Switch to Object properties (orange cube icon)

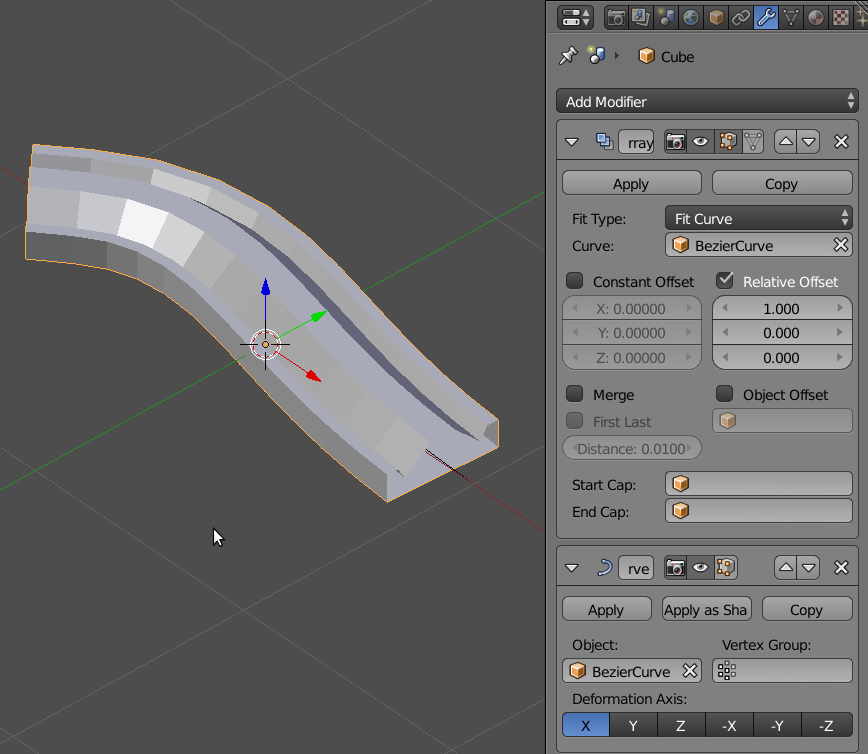tap(716, 17)
